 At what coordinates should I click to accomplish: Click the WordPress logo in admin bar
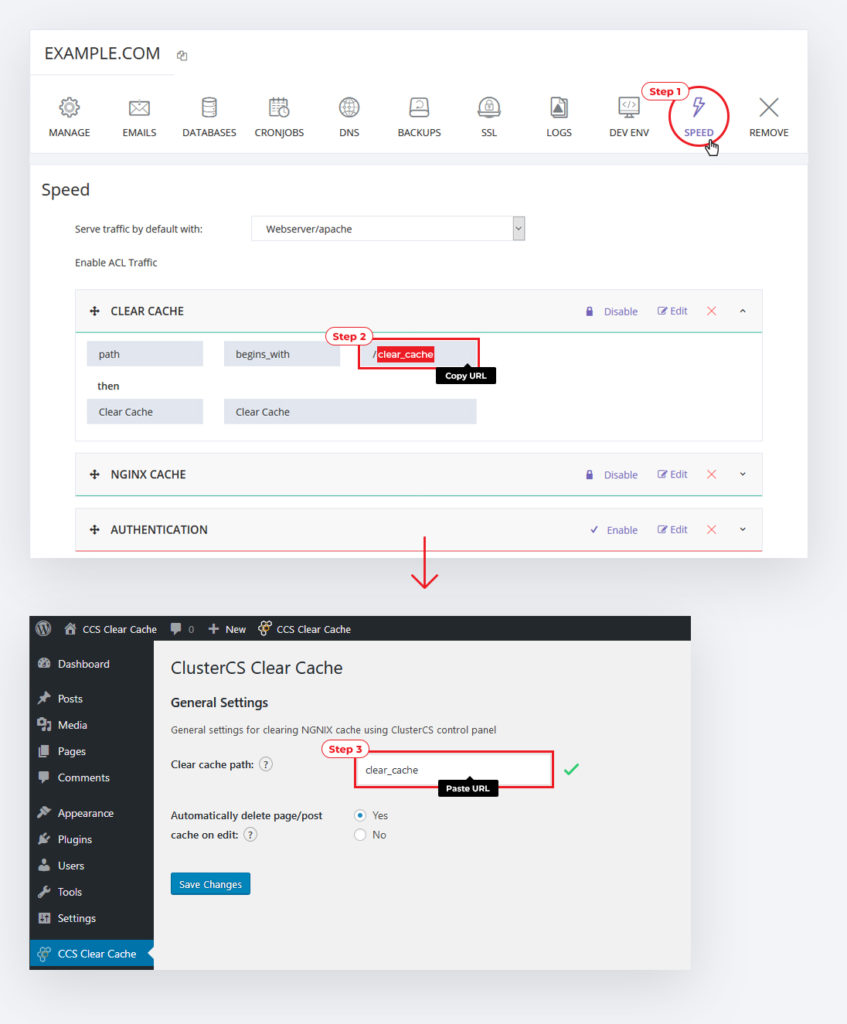[x=44, y=628]
